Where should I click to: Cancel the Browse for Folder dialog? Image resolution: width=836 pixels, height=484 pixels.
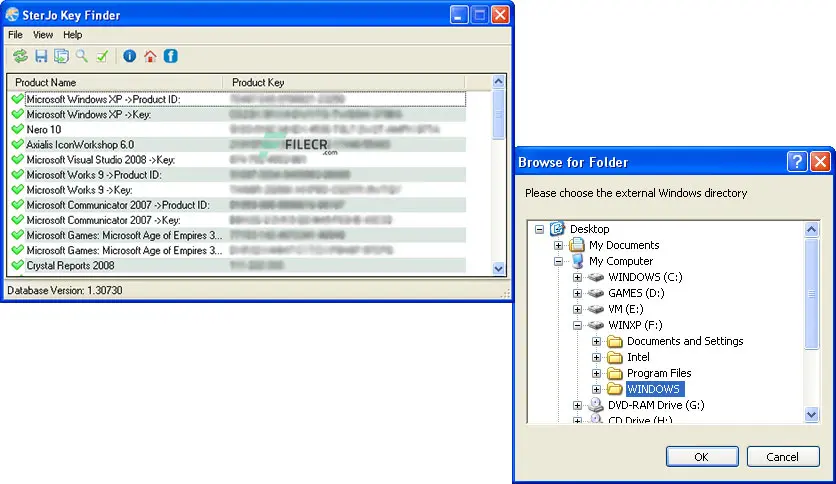click(782, 457)
